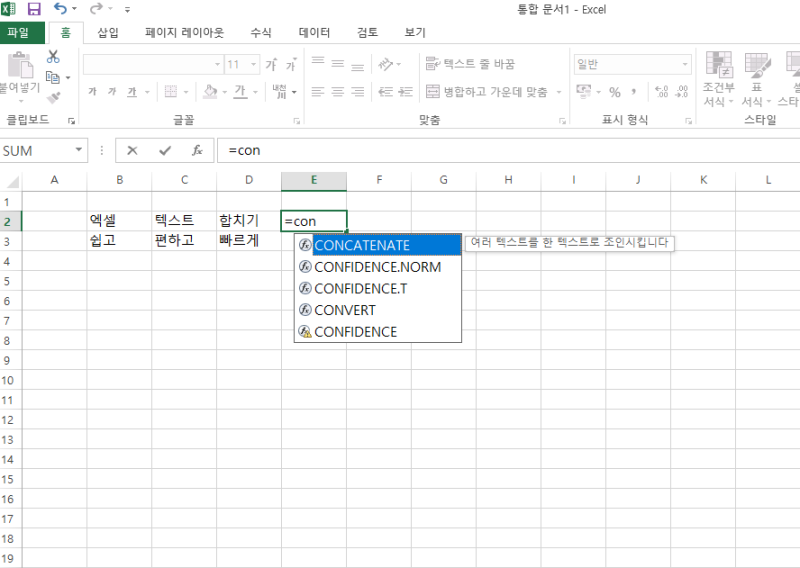800x568 pixels.
Task: Click the Format Painter brush icon
Action: 53,97
